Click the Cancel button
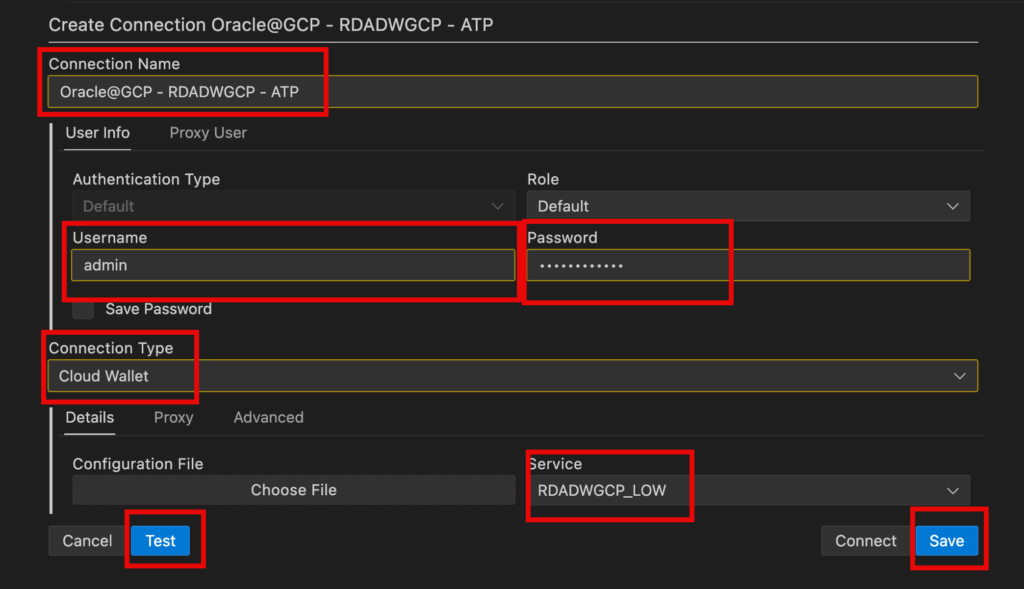Viewport: 1024px width, 589px height. point(88,541)
